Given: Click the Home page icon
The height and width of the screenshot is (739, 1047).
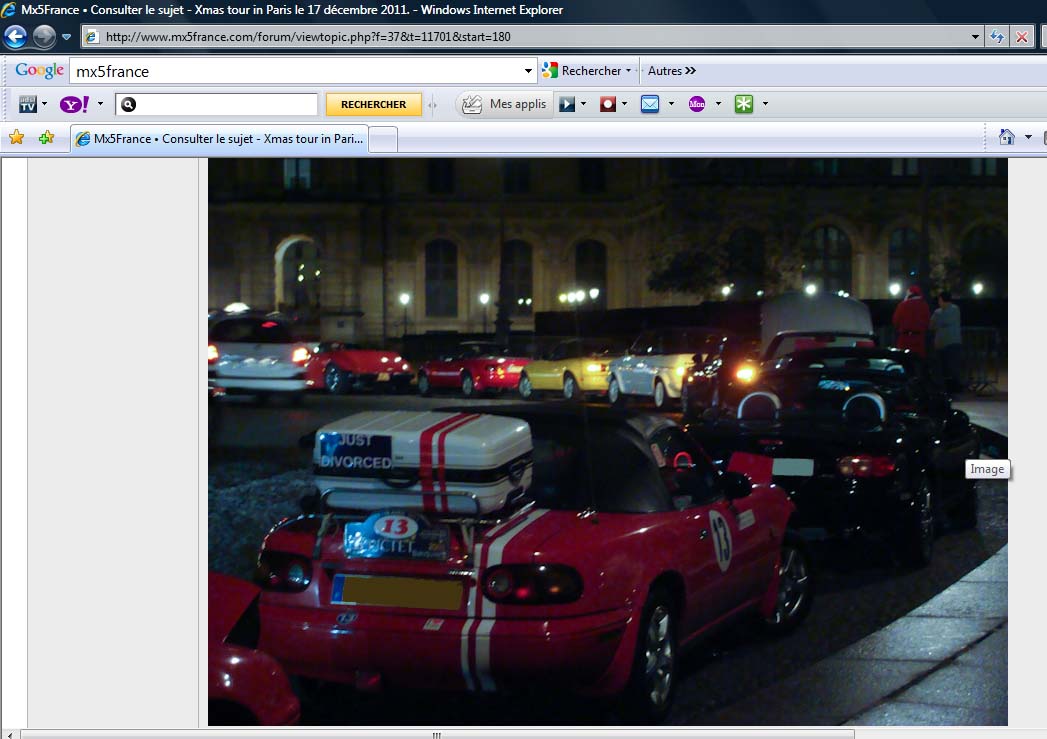Looking at the screenshot, I should 1006,137.
